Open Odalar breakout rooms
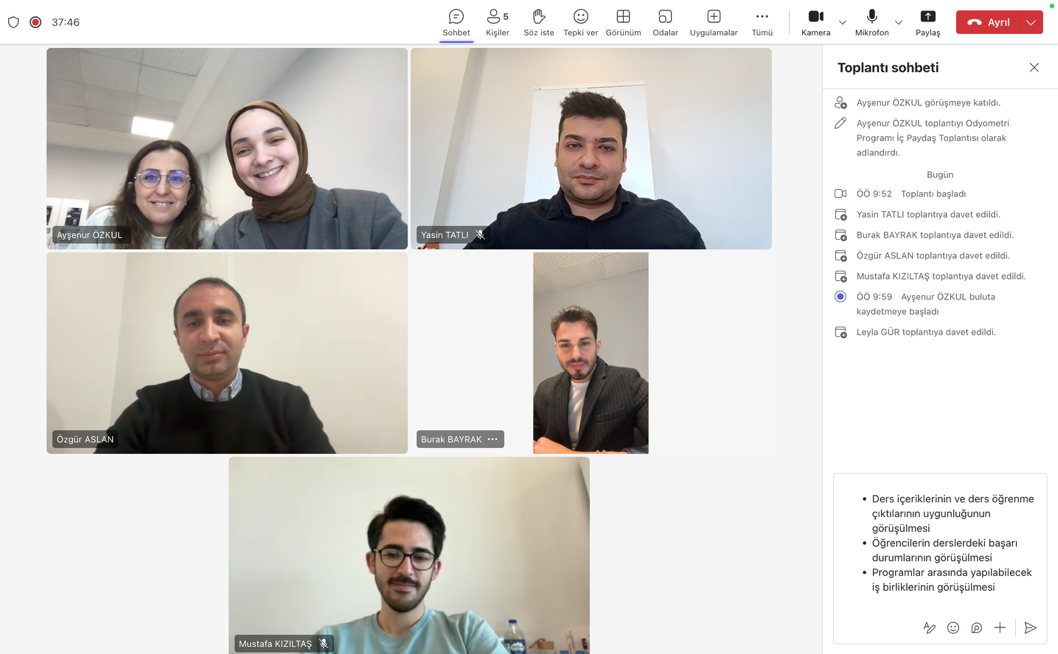Screen dimensions: 1058x654 [665, 22]
